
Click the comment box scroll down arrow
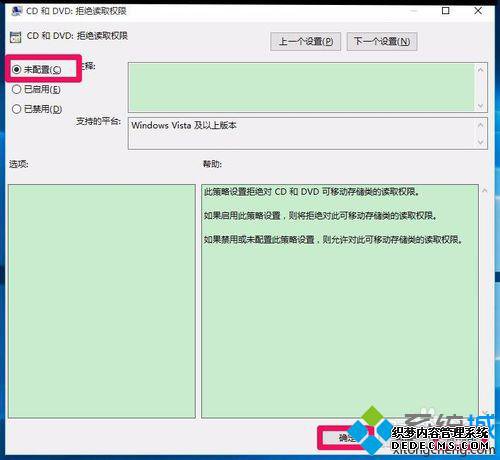pyautogui.click(x=480, y=106)
